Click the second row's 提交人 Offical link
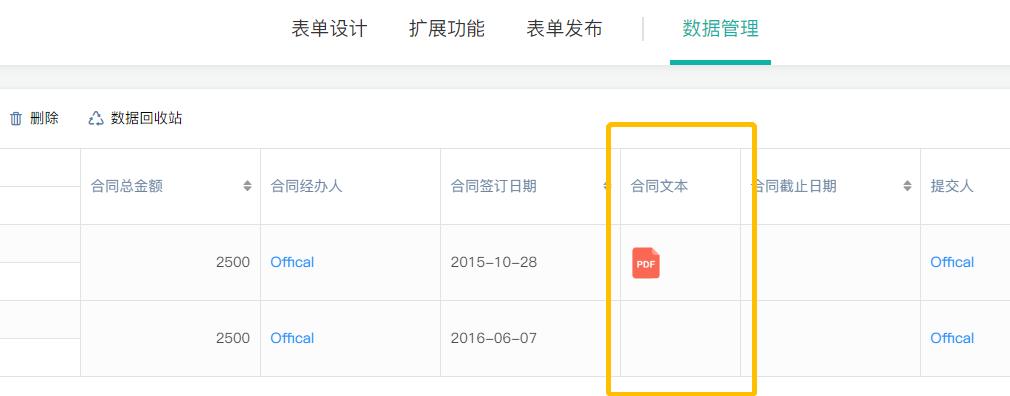 tap(952, 338)
